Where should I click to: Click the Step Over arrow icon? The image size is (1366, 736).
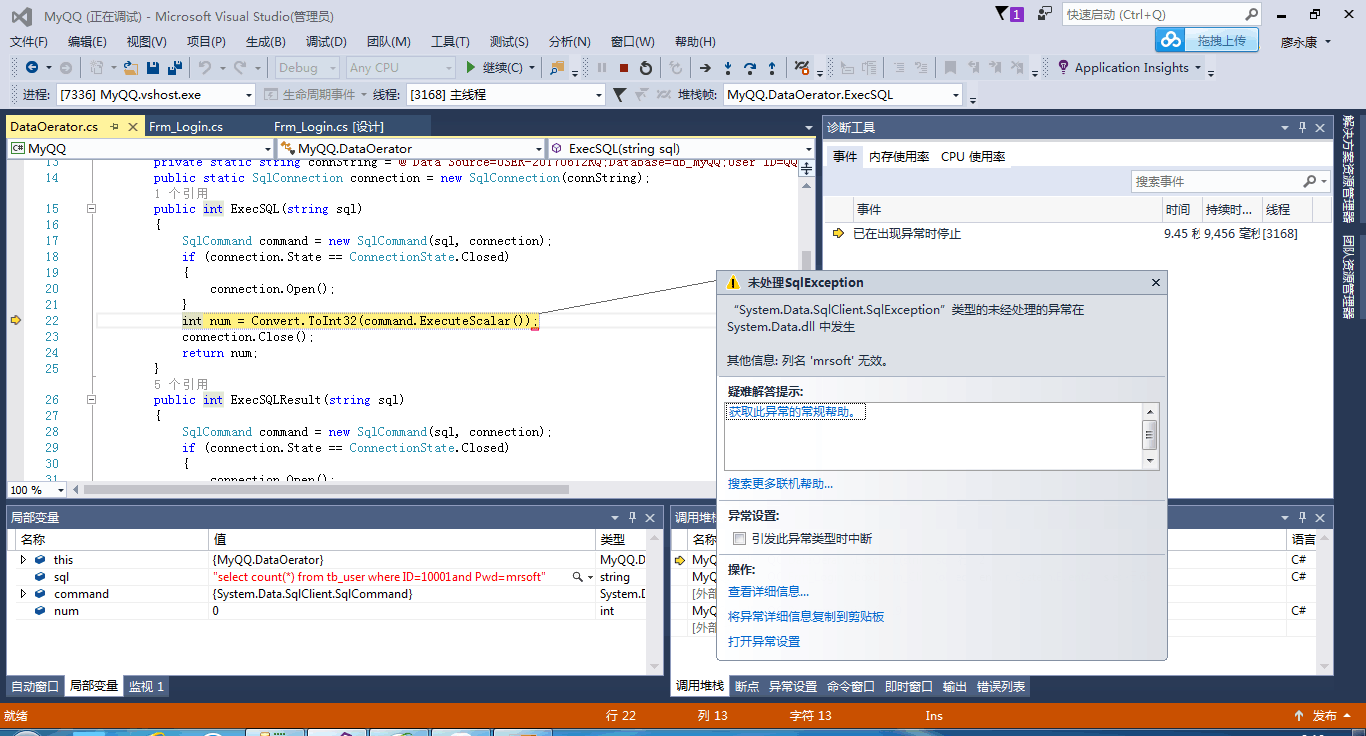click(x=750, y=68)
